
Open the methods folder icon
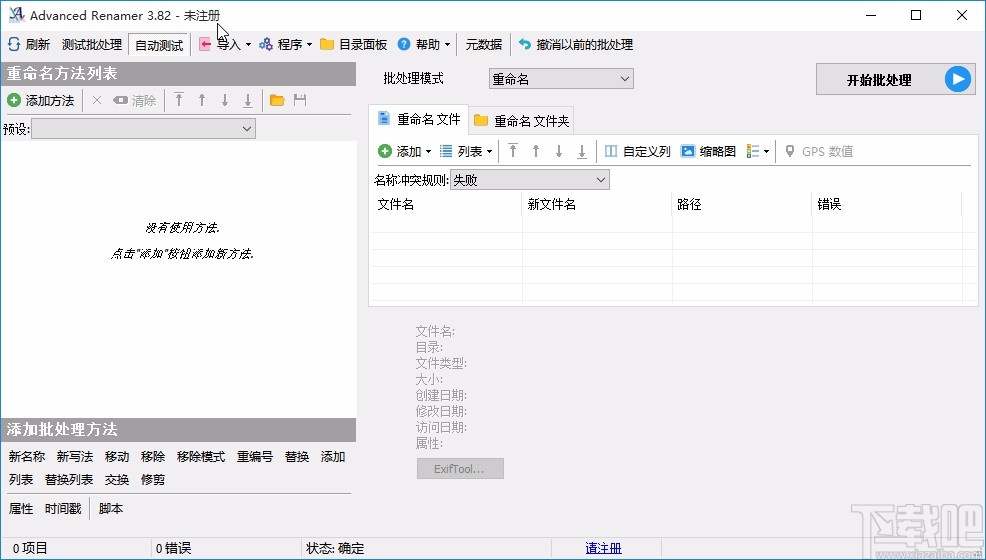coord(277,100)
